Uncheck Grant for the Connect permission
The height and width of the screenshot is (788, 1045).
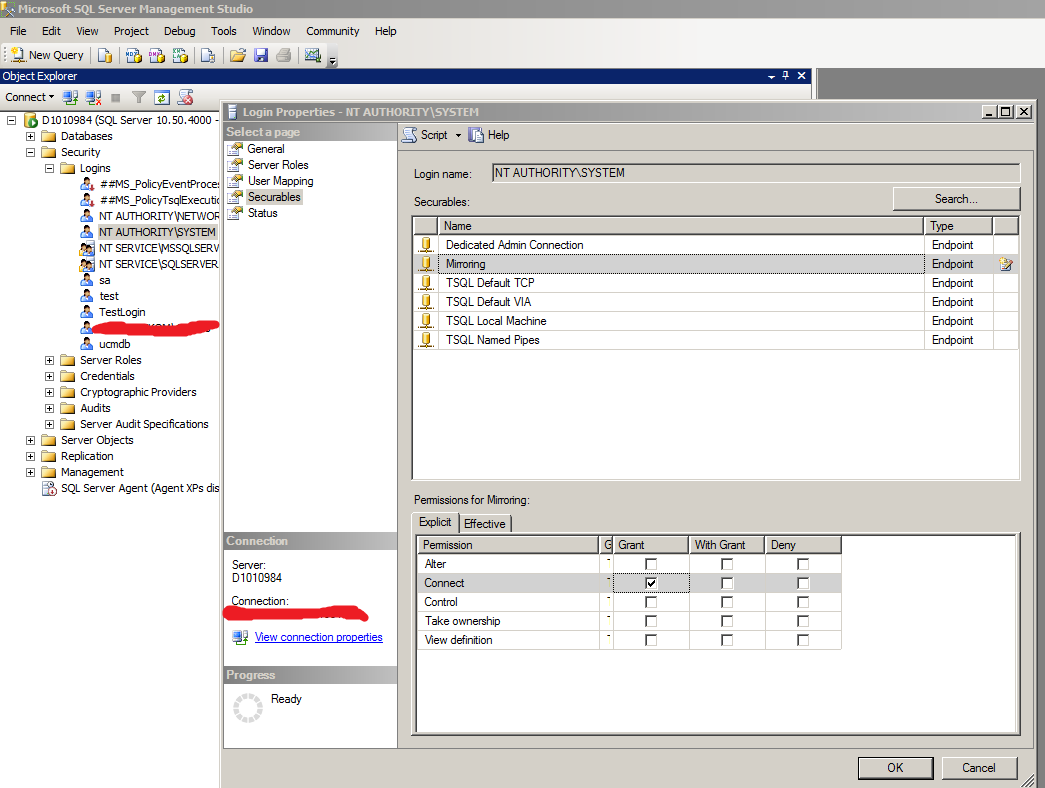pos(651,583)
